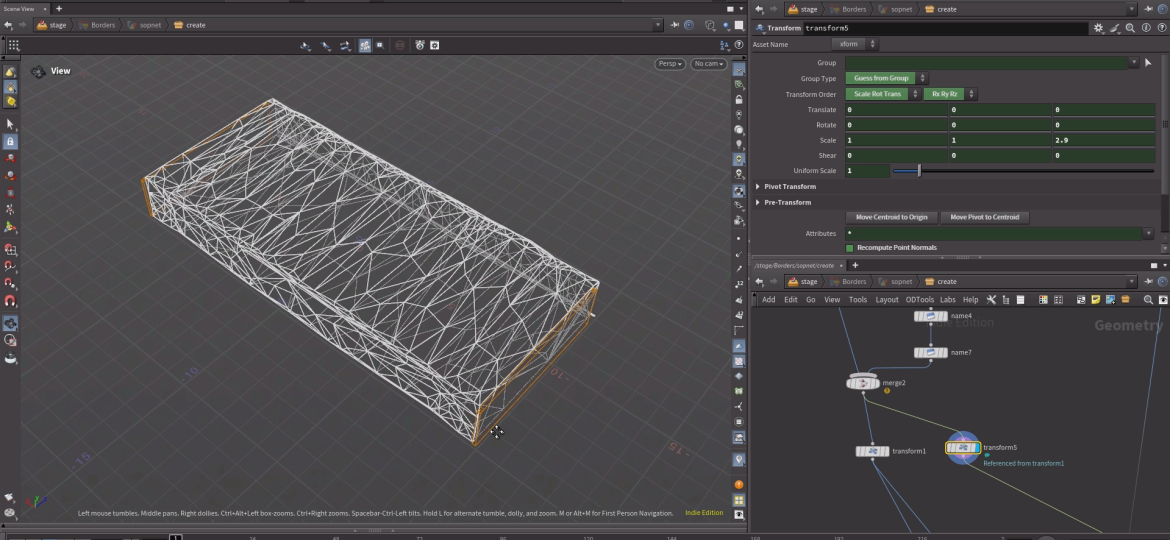
Task: Click the gear icon in the Transform parameter header
Action: tap(1099, 29)
